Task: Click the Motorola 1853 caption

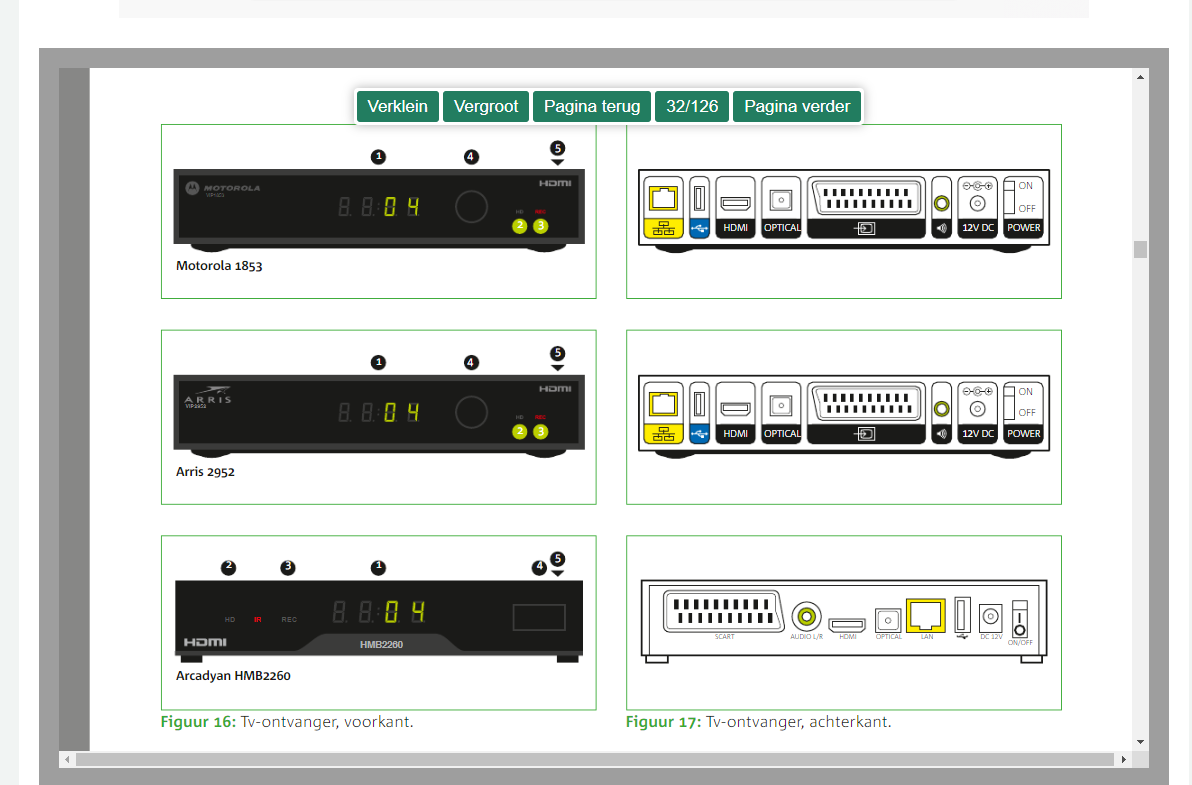Action: [x=219, y=266]
